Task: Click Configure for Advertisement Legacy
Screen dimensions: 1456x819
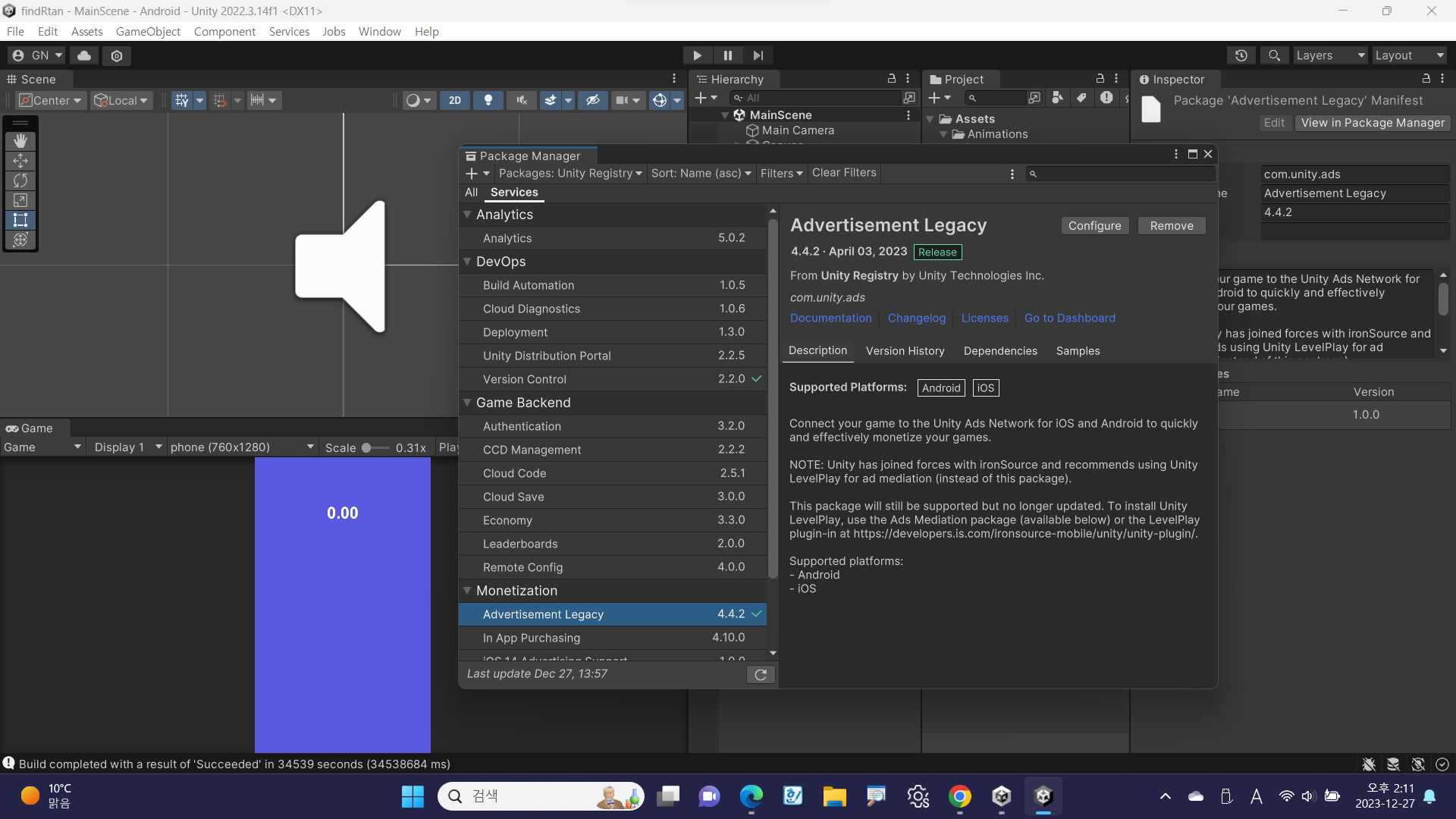Action: (x=1095, y=226)
